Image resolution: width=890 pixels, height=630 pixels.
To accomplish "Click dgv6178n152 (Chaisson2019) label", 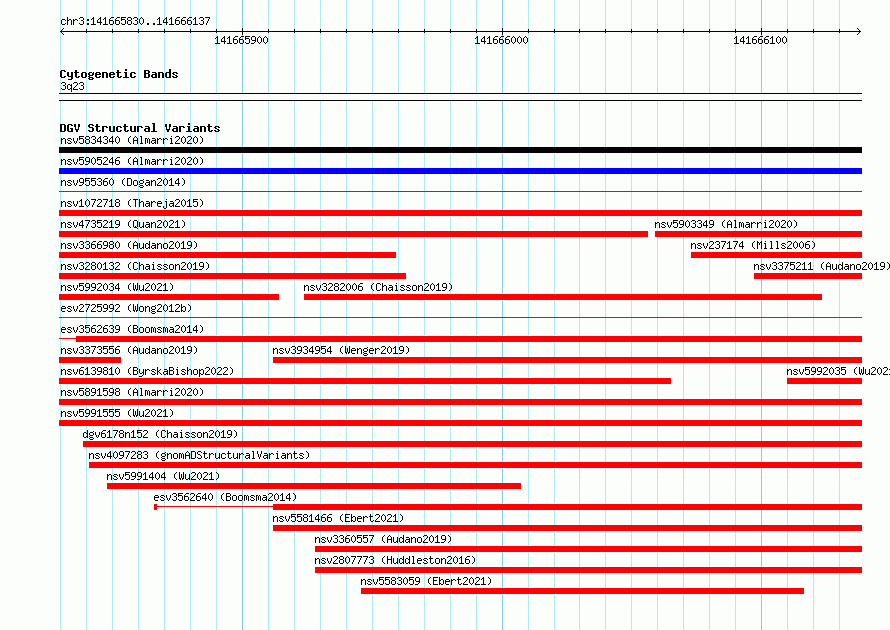I will (160, 434).
